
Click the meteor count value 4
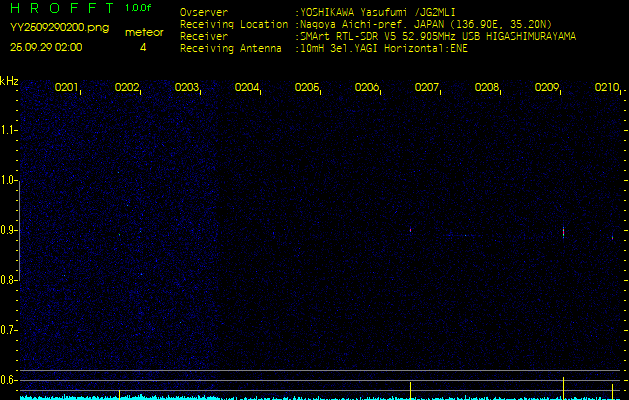coord(143,47)
